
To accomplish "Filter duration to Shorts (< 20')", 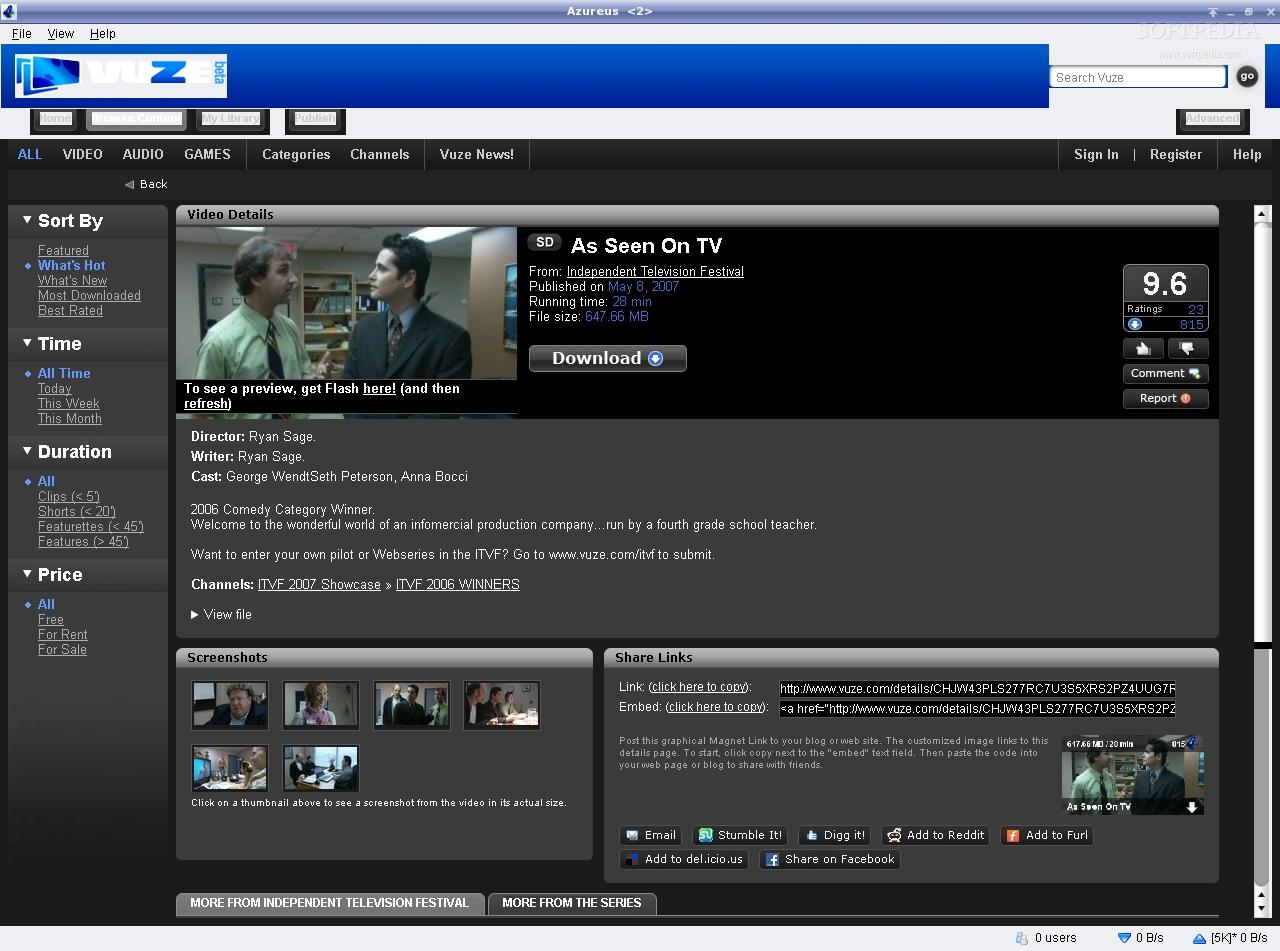I will 77,511.
